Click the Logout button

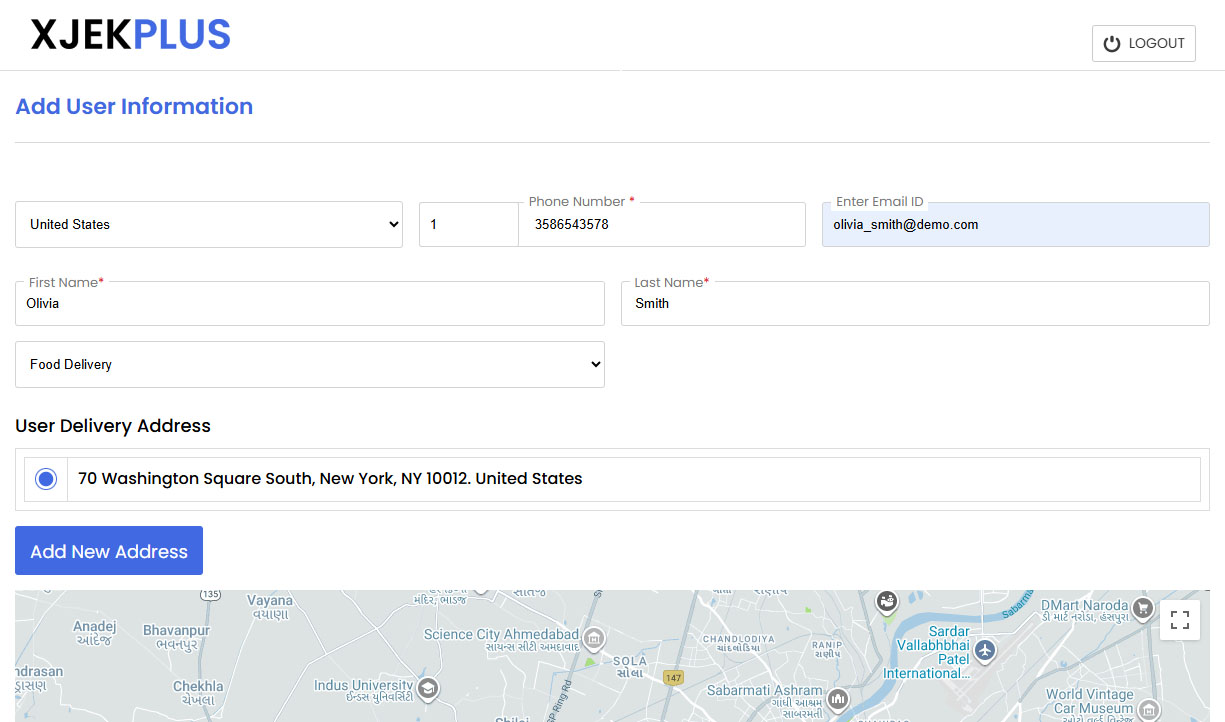[1143, 43]
